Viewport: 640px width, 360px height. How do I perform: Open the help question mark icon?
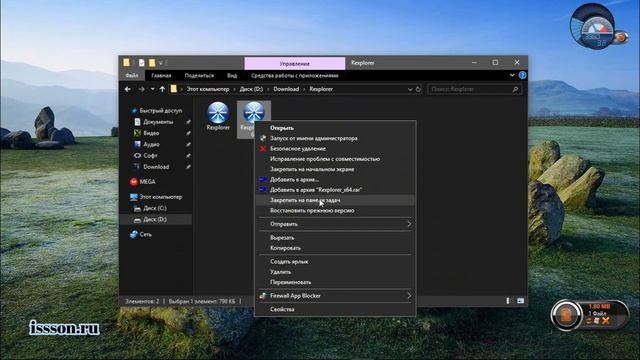tap(522, 76)
